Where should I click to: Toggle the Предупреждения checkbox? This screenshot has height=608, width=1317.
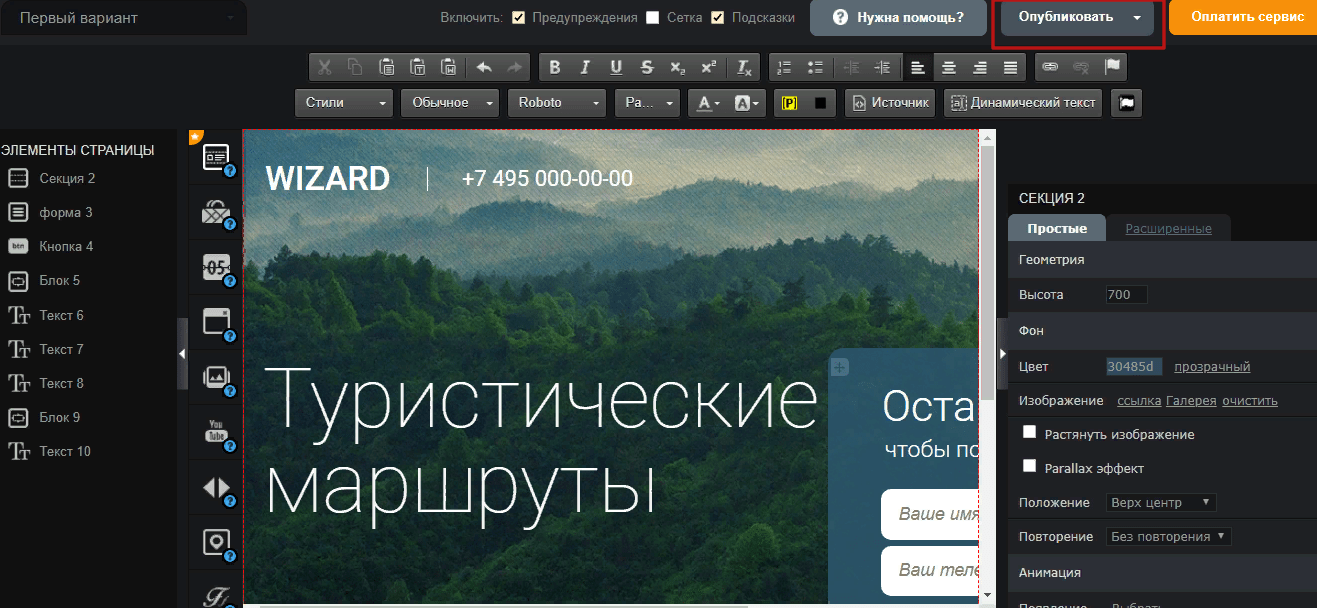[x=518, y=17]
